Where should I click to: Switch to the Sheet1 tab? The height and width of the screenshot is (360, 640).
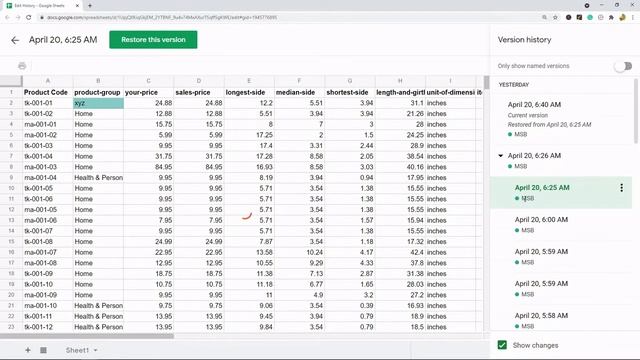pyautogui.click(x=77, y=350)
